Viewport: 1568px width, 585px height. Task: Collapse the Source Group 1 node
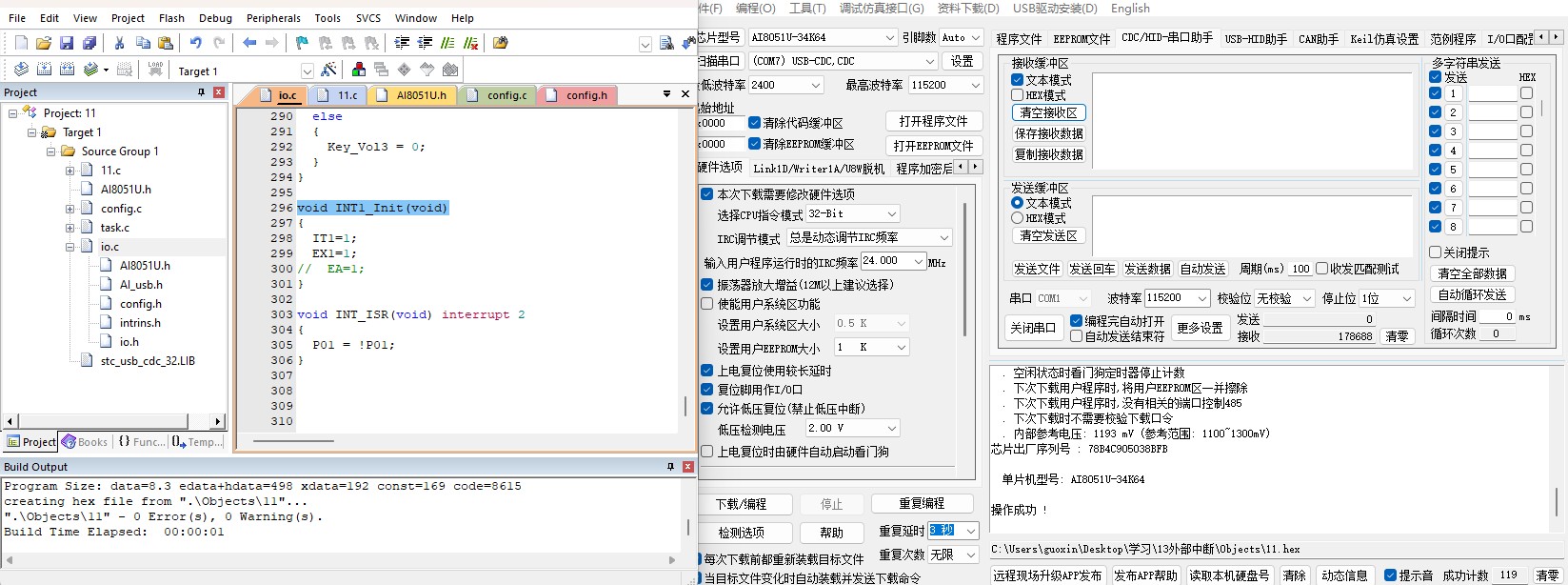(x=50, y=151)
